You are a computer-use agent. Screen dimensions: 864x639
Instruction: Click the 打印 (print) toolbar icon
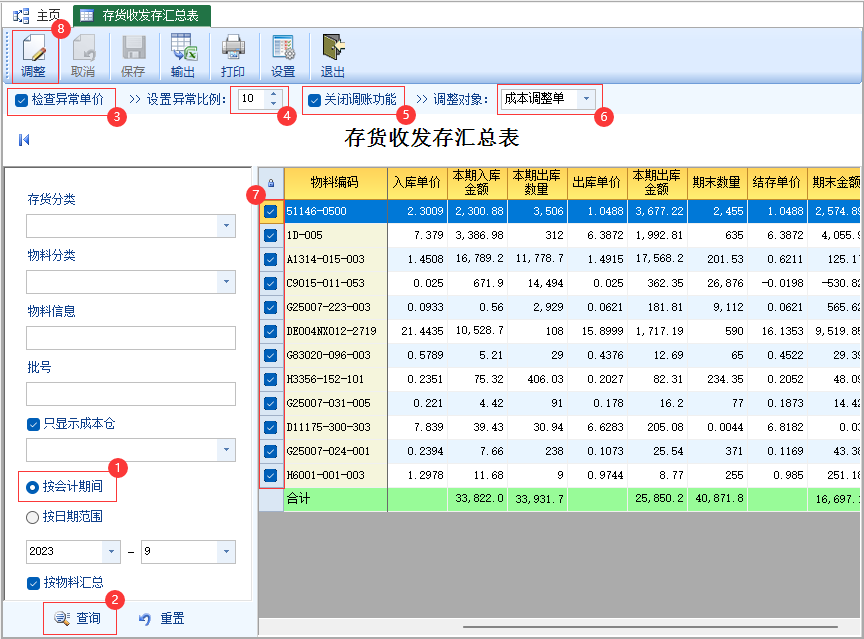point(233,56)
